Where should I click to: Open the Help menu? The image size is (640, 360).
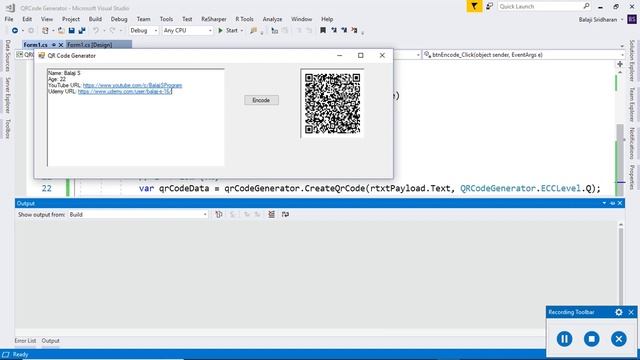pyautogui.click(x=327, y=19)
